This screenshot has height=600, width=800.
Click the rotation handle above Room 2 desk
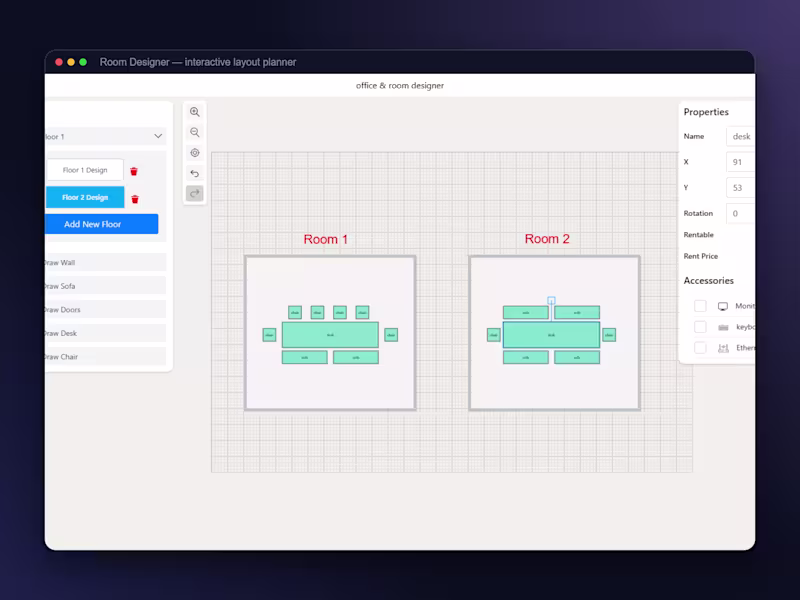[x=551, y=301]
